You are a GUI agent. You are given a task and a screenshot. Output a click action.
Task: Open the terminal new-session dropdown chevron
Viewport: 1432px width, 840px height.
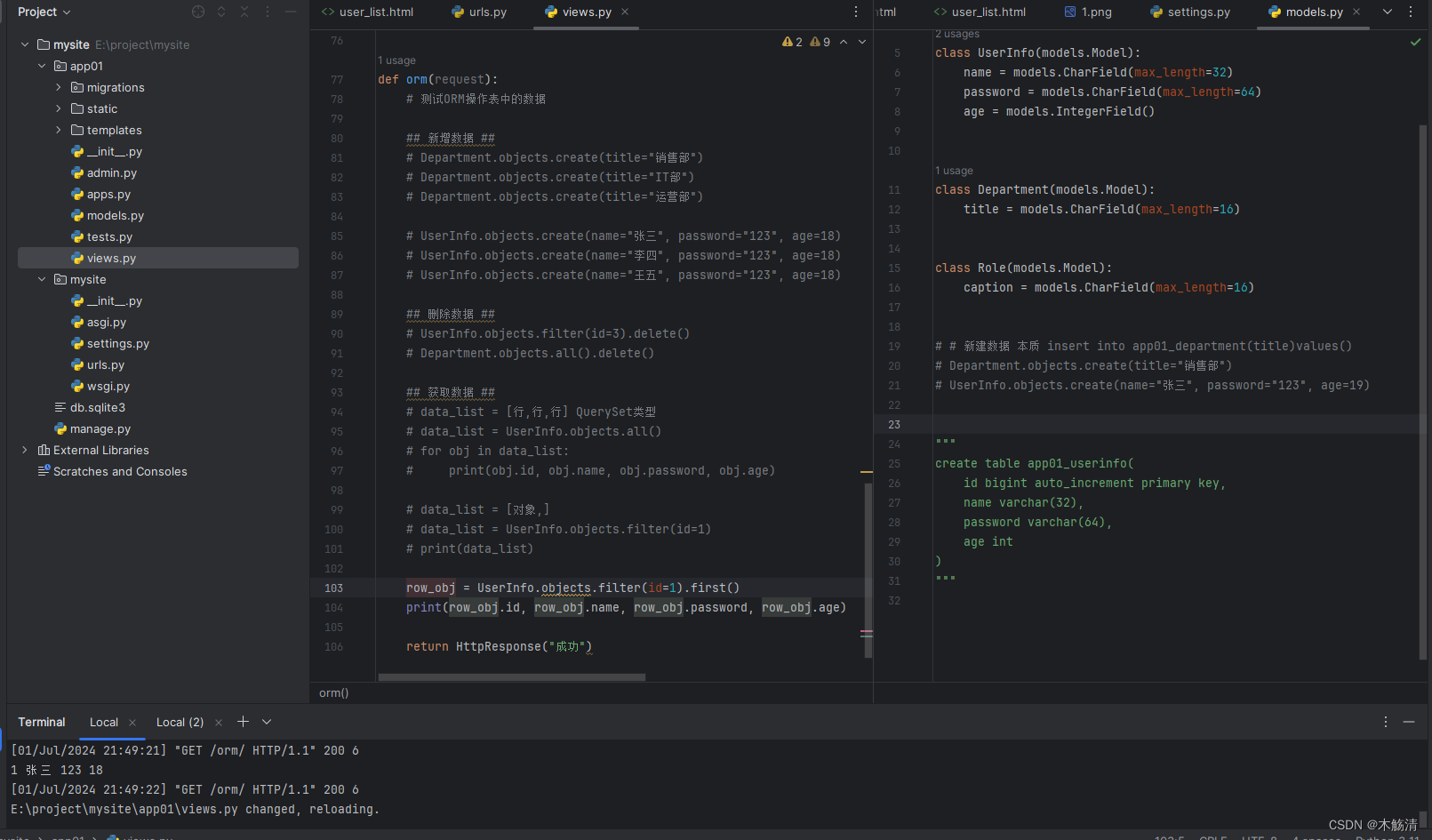267,722
